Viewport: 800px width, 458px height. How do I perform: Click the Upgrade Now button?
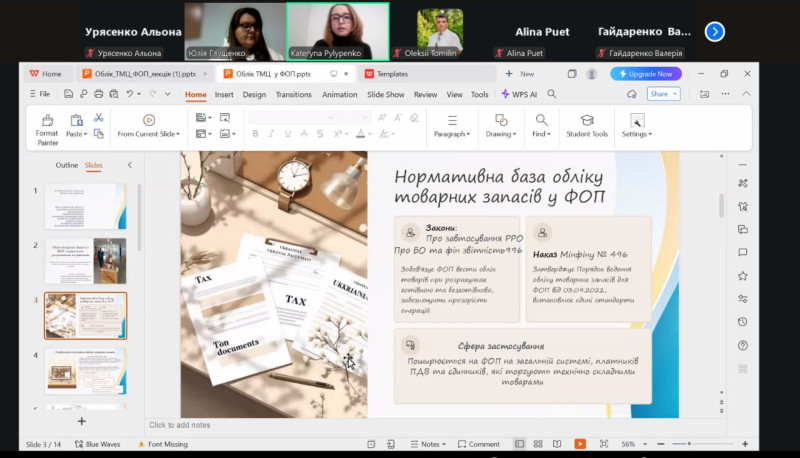tap(647, 73)
